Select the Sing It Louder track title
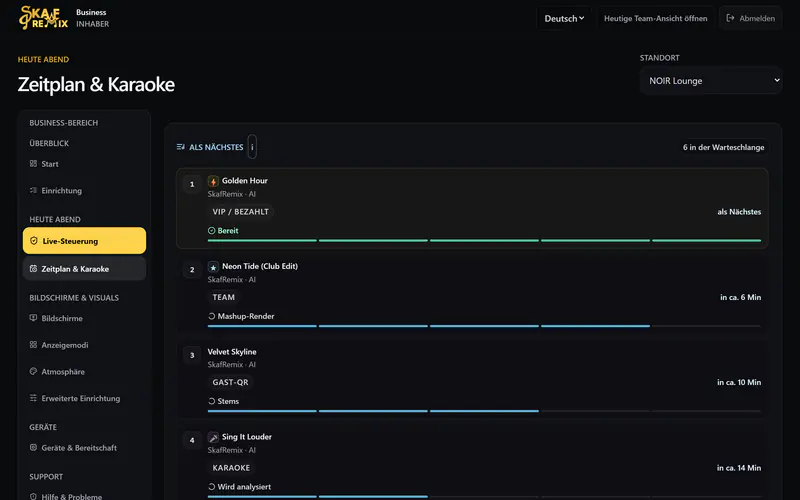 pyautogui.click(x=246, y=437)
